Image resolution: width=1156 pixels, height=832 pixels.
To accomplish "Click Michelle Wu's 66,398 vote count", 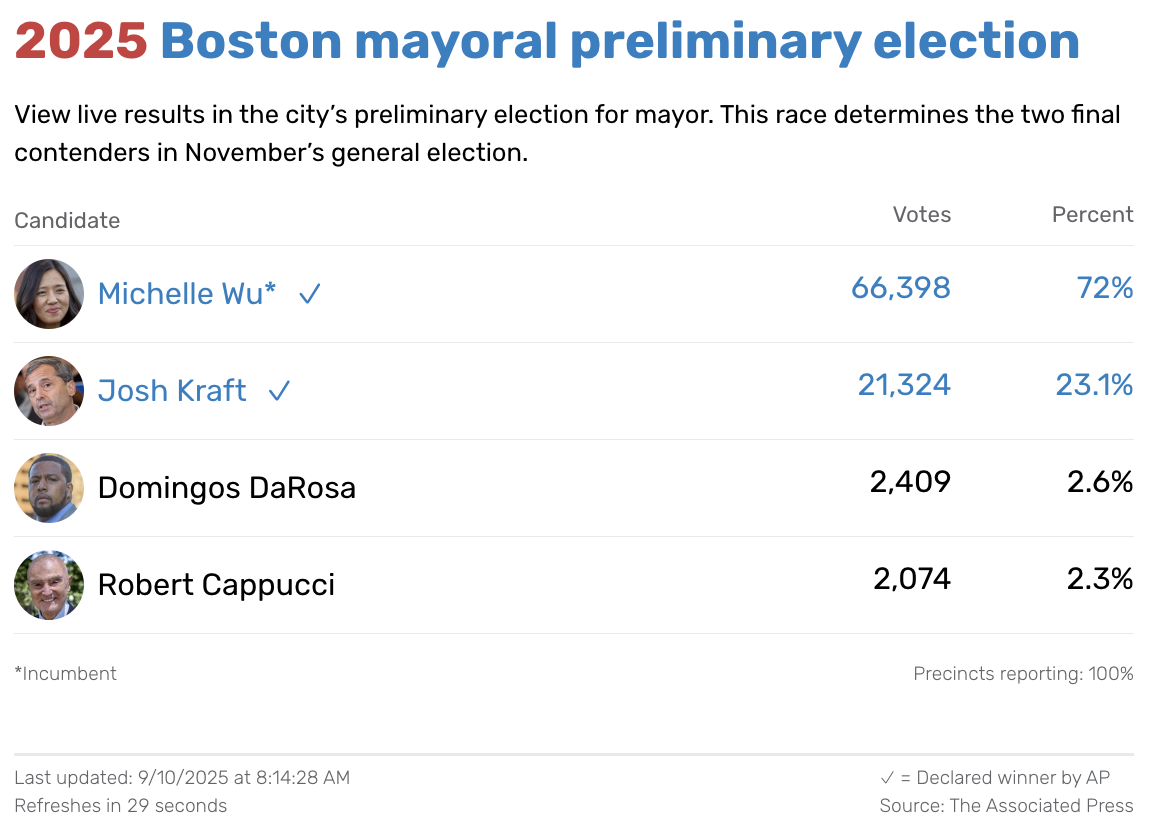I will click(900, 289).
